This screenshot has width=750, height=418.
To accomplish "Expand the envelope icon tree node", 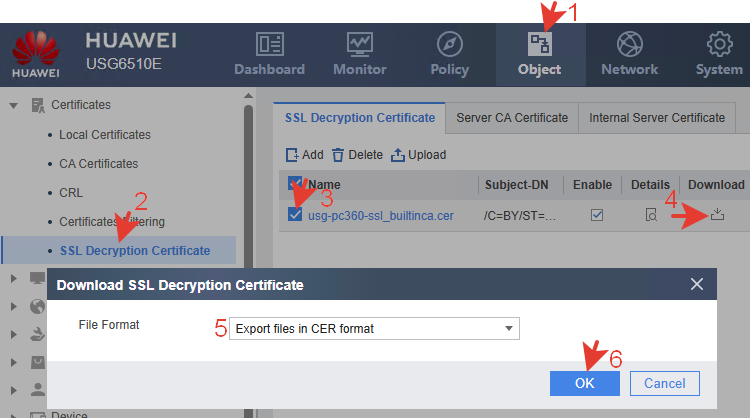I will pos(13,362).
